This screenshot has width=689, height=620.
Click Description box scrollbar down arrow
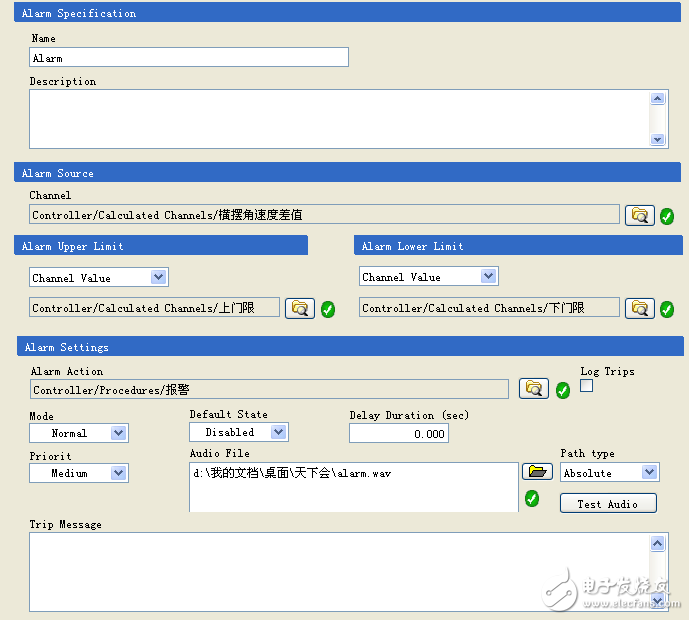(657, 140)
